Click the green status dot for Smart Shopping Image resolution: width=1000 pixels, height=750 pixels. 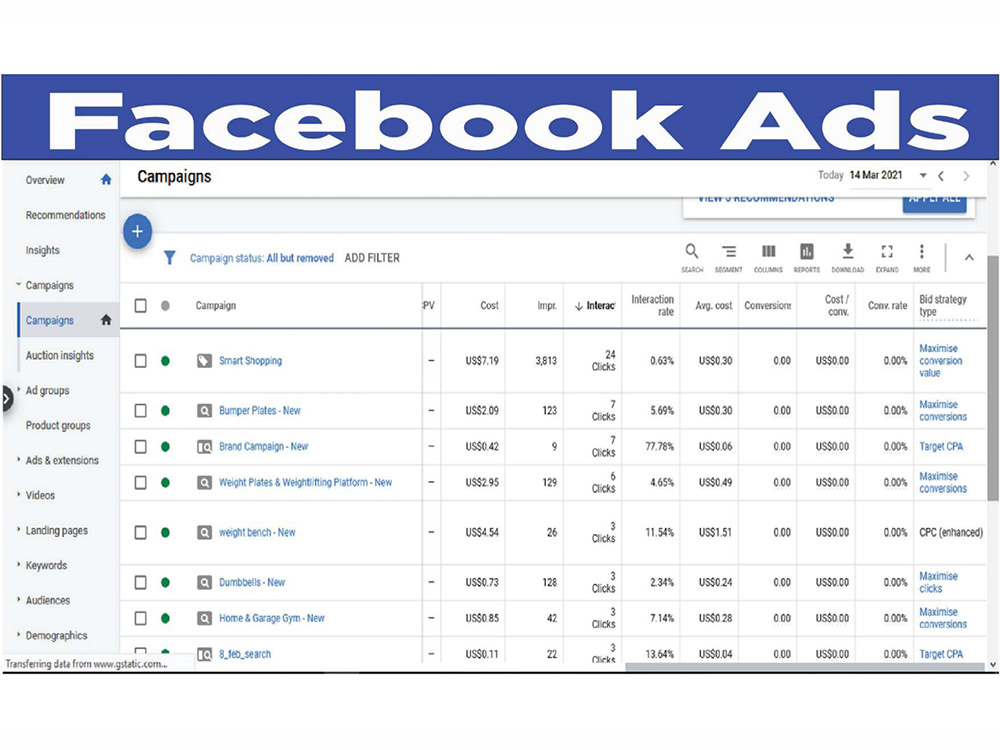[165, 361]
